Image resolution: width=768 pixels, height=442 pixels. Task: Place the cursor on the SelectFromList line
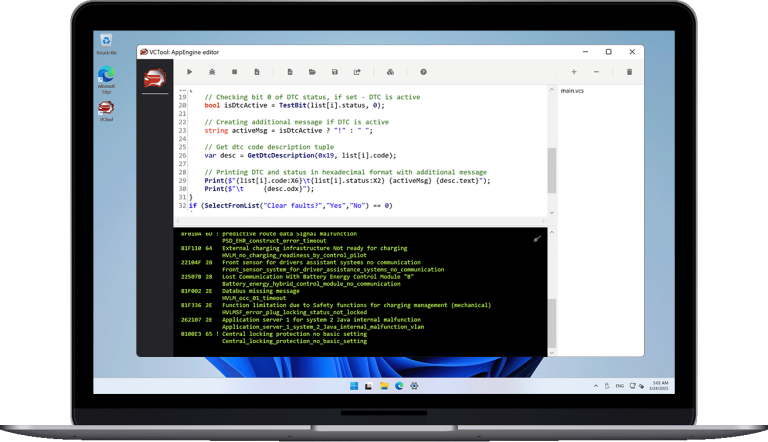pyautogui.click(x=300, y=205)
